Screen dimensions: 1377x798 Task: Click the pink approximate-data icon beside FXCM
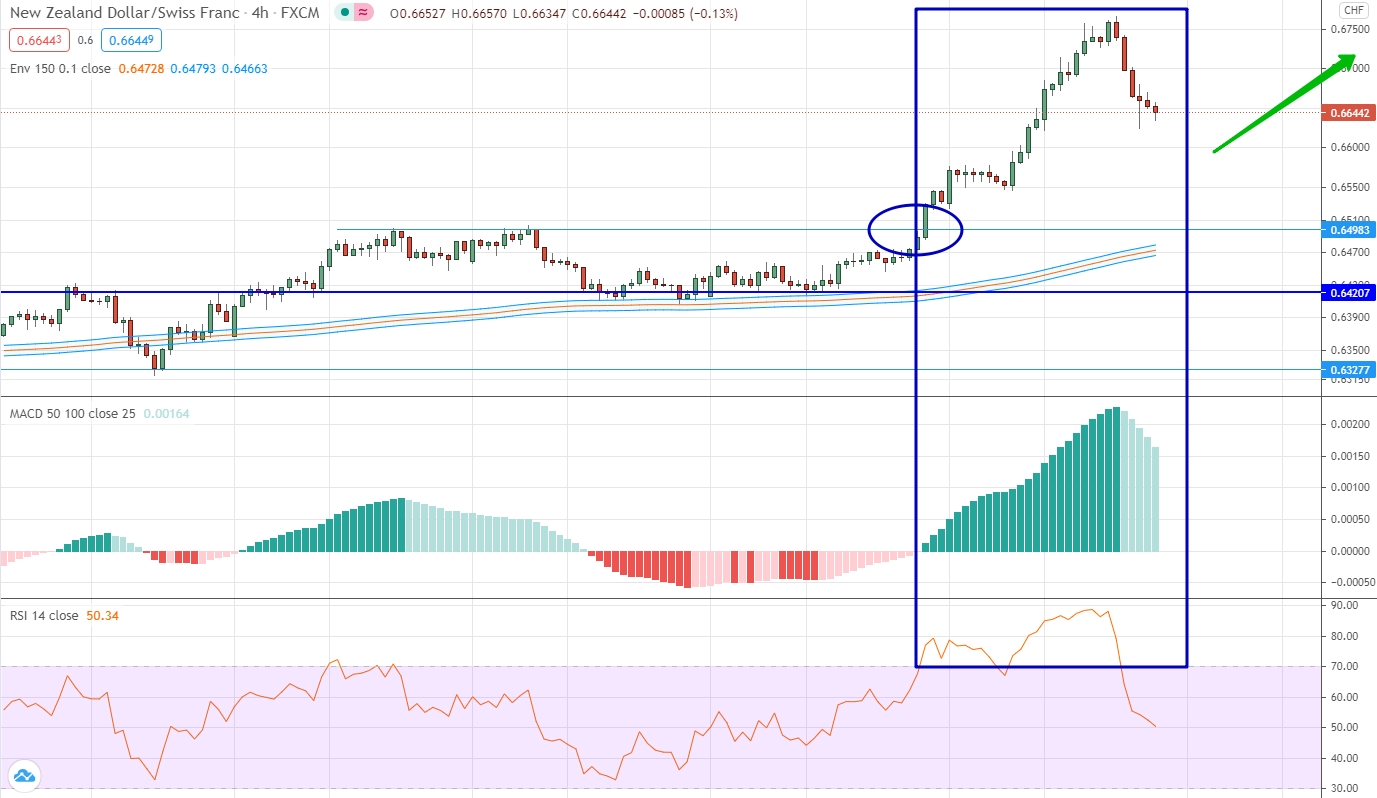pyautogui.click(x=364, y=13)
